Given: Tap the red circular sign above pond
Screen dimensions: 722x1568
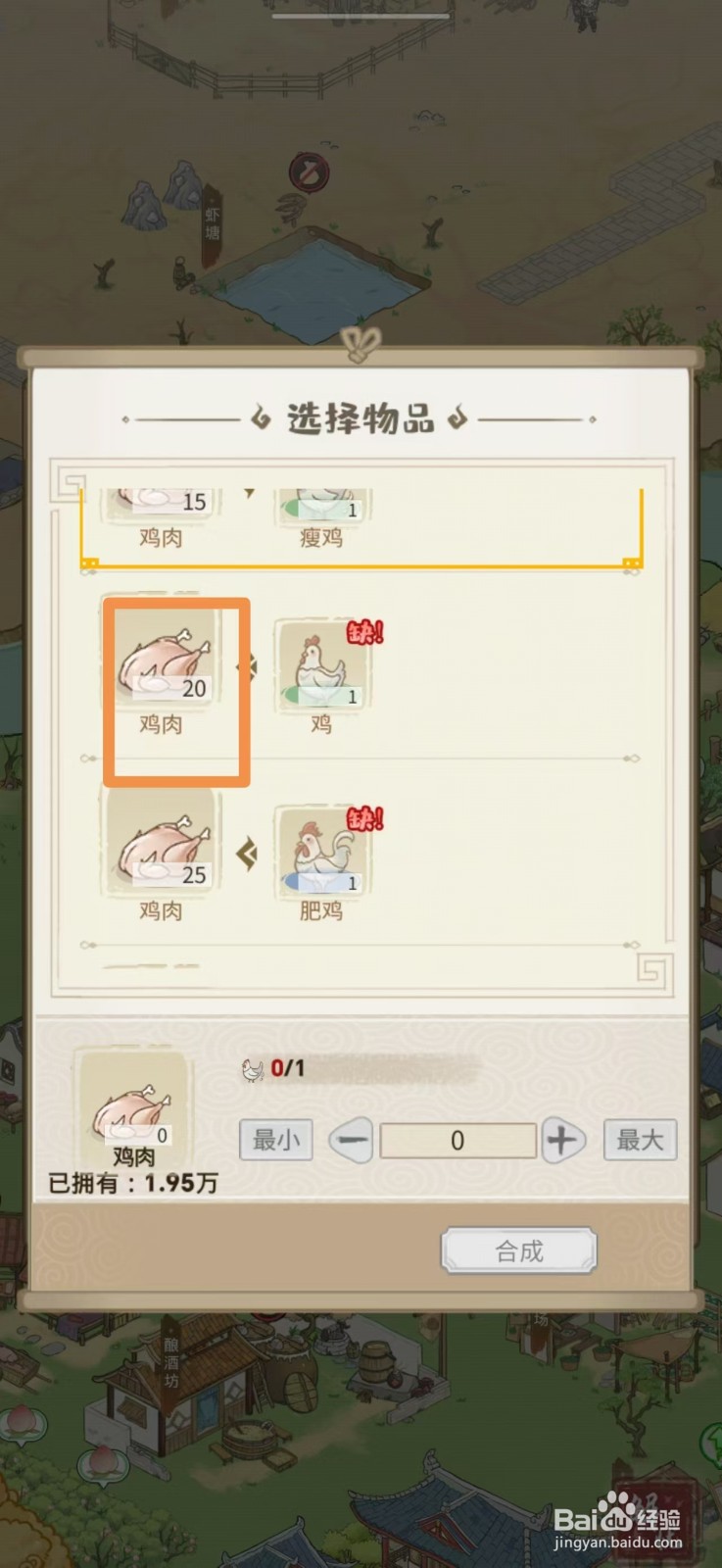Looking at the screenshot, I should [310, 173].
